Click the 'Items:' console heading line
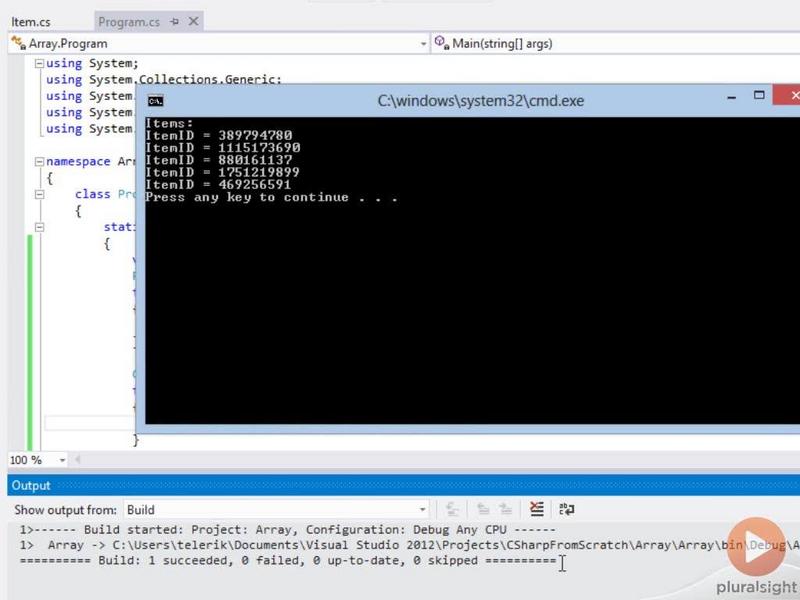Viewport: 800px width, 600px height. pyautogui.click(x=169, y=123)
